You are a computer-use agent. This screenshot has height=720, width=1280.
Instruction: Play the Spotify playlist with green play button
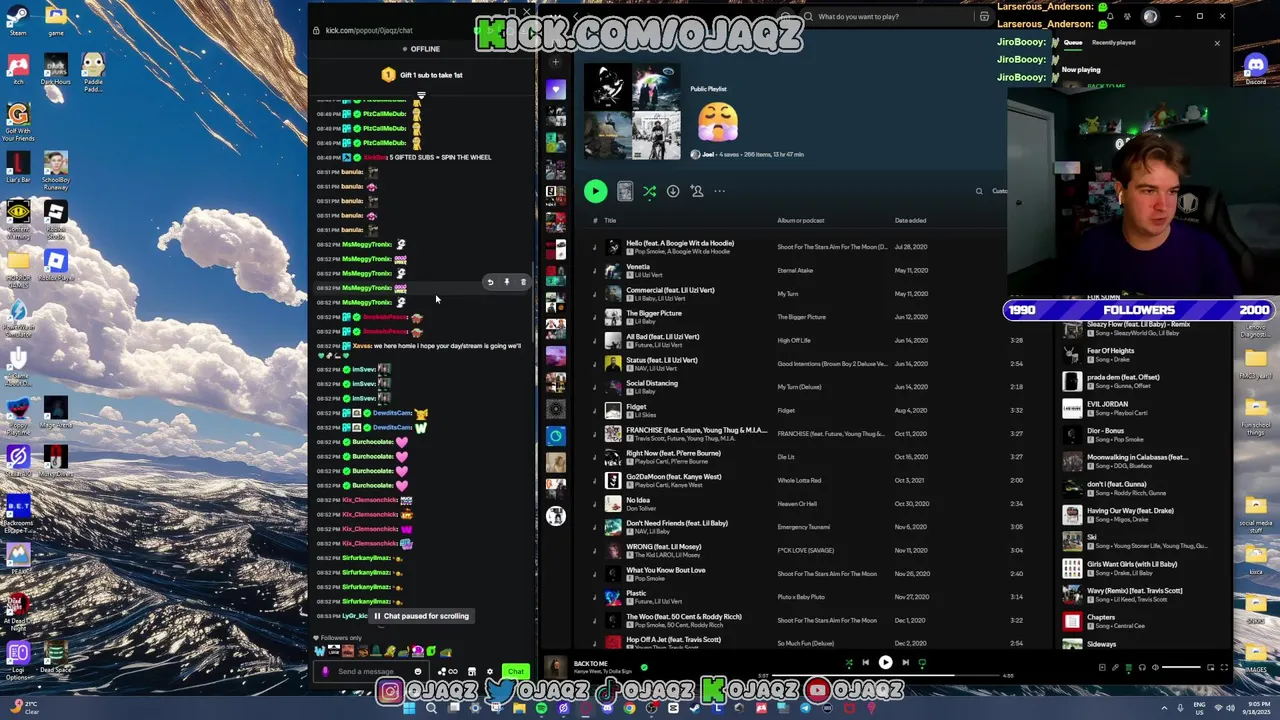[x=595, y=191]
